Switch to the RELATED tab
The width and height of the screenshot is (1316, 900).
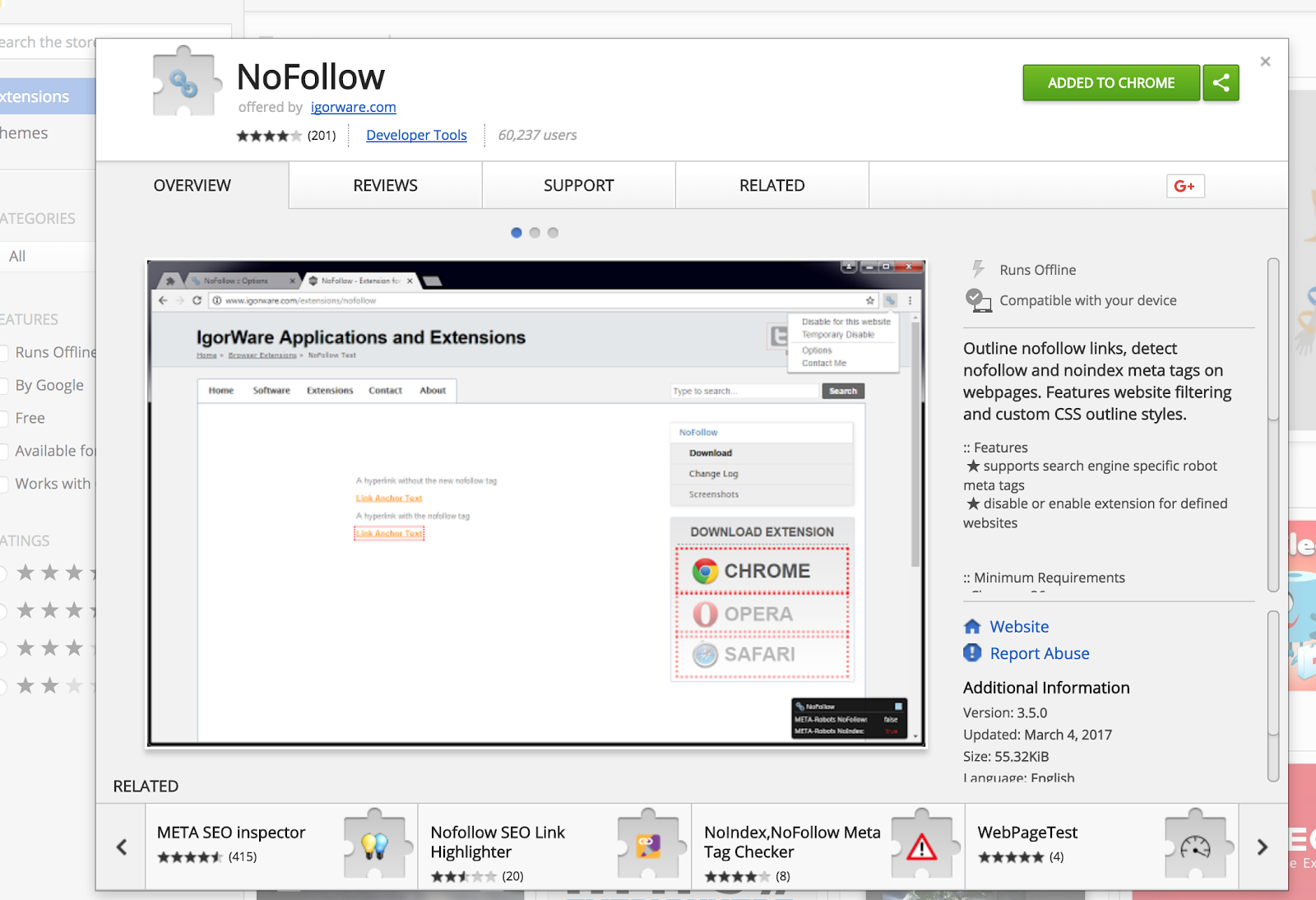click(772, 185)
